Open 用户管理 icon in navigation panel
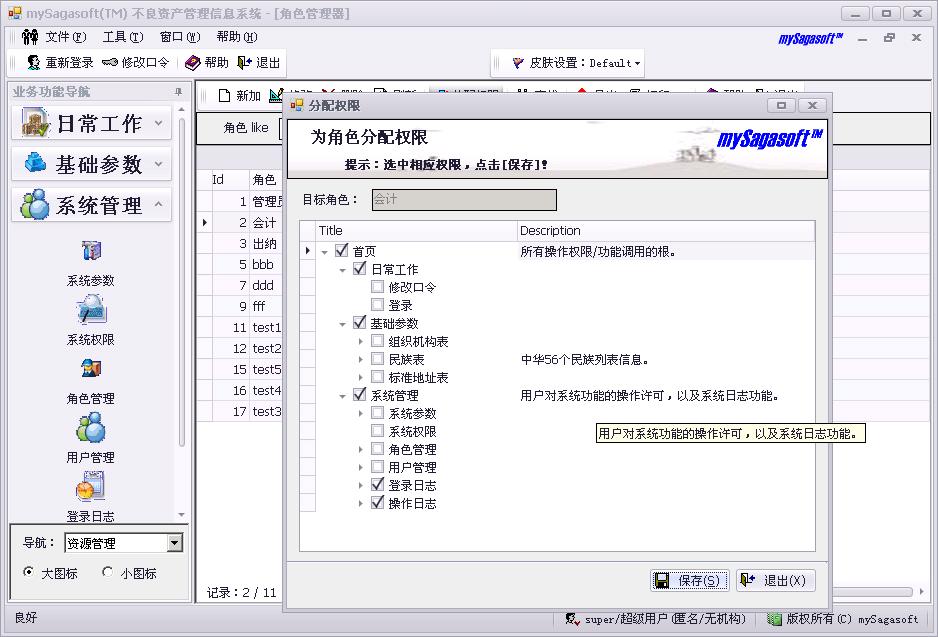The width and height of the screenshot is (938, 637). click(91, 428)
